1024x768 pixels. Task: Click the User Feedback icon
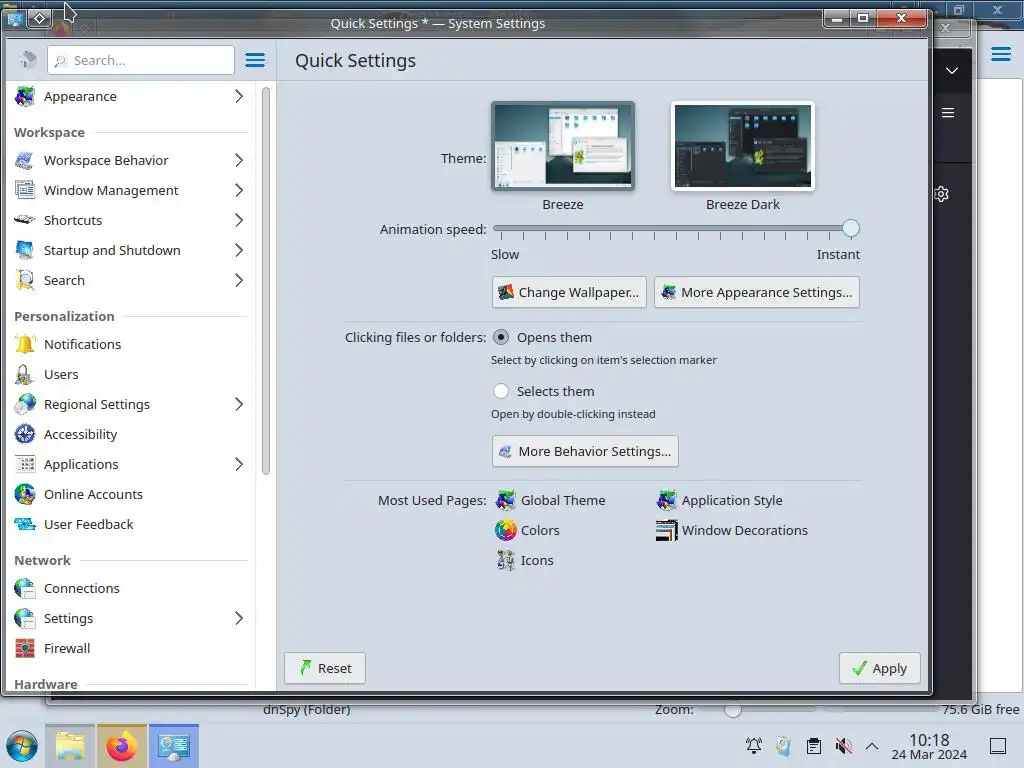(25, 524)
